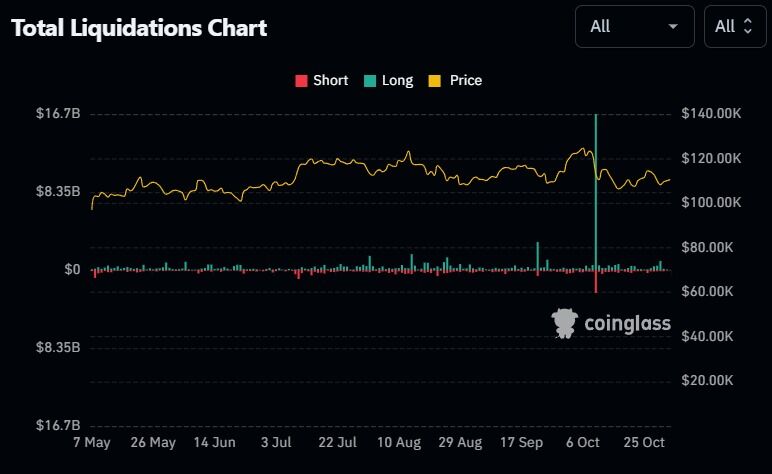Screen dimensions: 772x474
Task: Click the red short liquidation bar near 6 Oct
Action: click(x=596, y=281)
